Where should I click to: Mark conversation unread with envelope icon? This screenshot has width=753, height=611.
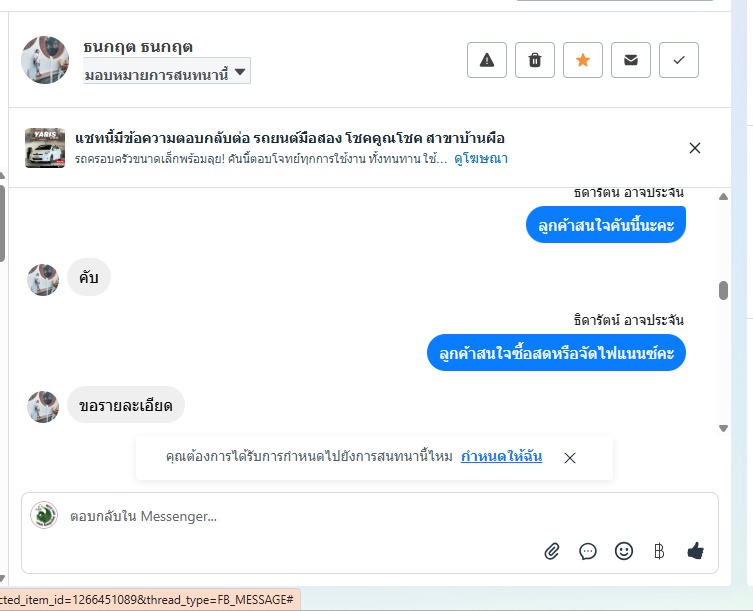pos(631,60)
